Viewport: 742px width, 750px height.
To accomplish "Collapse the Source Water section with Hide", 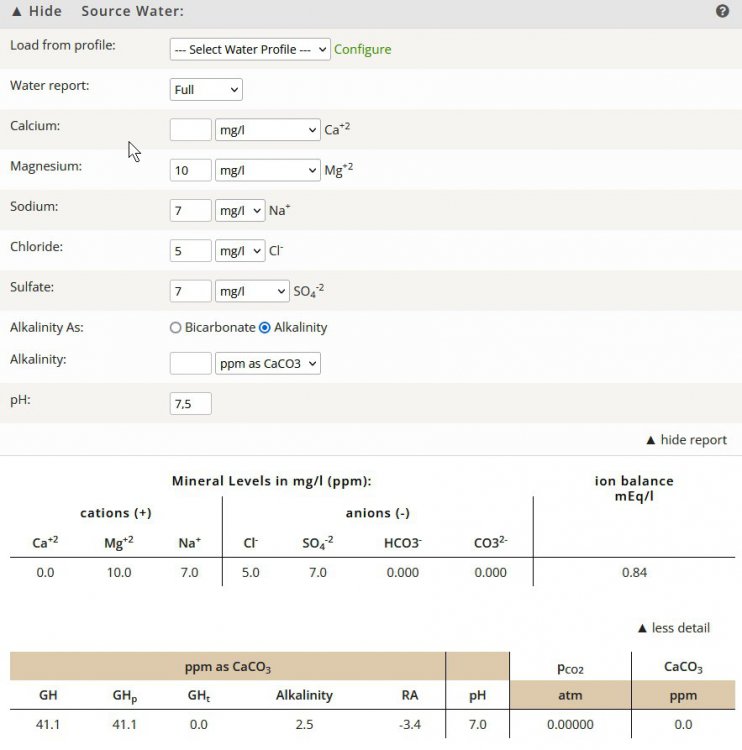I will [x=36, y=11].
